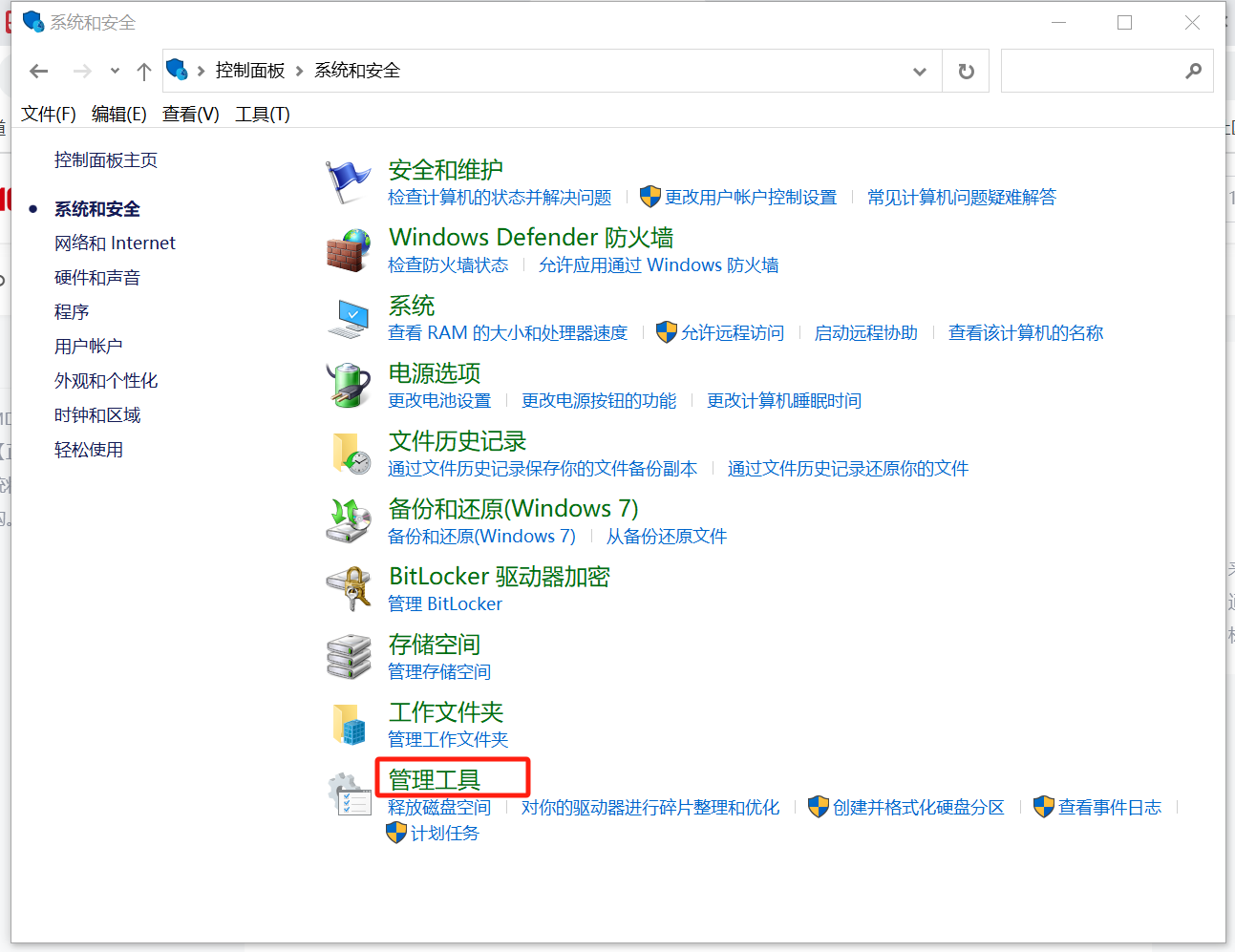Open the recent locations dropdown arrow
Viewport: 1235px width, 952px height.
(115, 71)
